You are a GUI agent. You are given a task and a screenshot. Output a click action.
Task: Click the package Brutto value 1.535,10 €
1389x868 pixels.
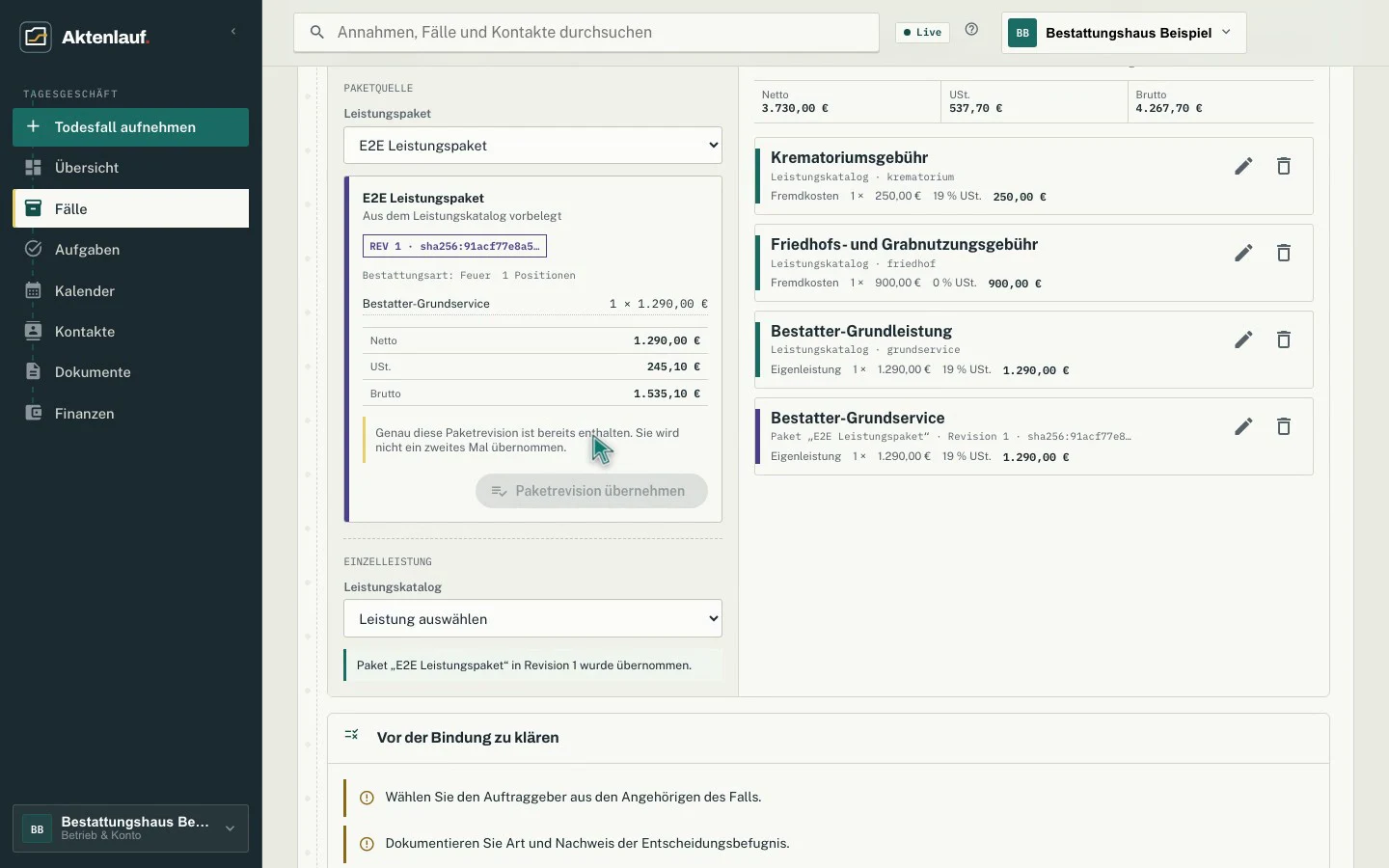(667, 393)
